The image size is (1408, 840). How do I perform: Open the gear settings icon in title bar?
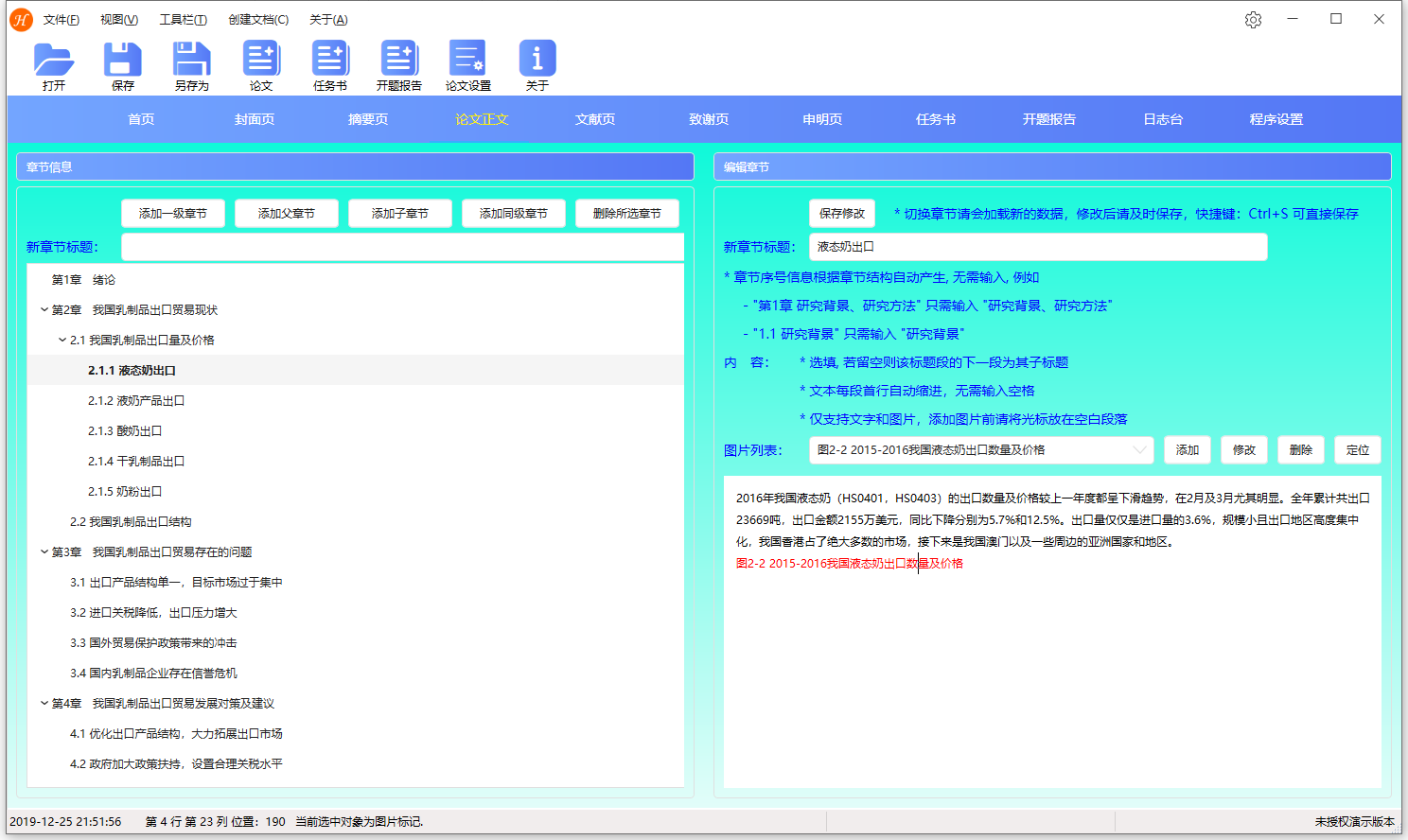[1253, 20]
